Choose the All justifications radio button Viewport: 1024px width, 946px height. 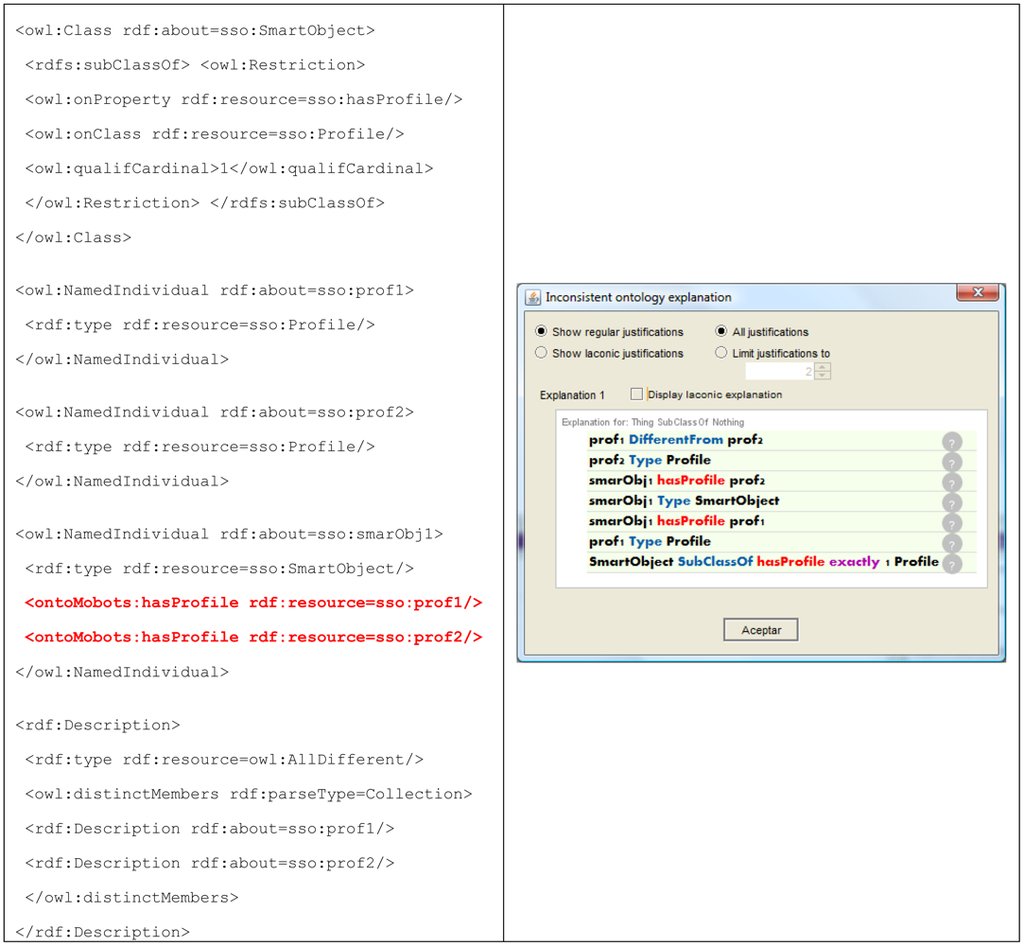(x=722, y=332)
